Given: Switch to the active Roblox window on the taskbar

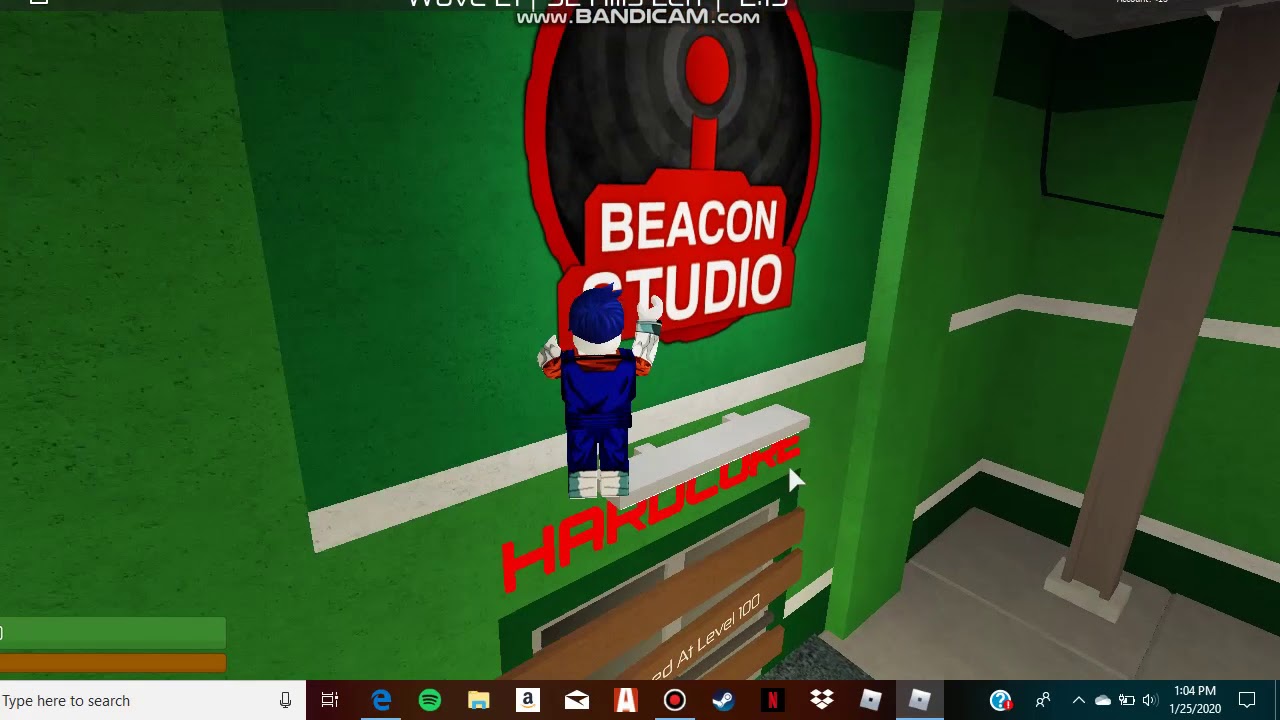Looking at the screenshot, I should 920,700.
